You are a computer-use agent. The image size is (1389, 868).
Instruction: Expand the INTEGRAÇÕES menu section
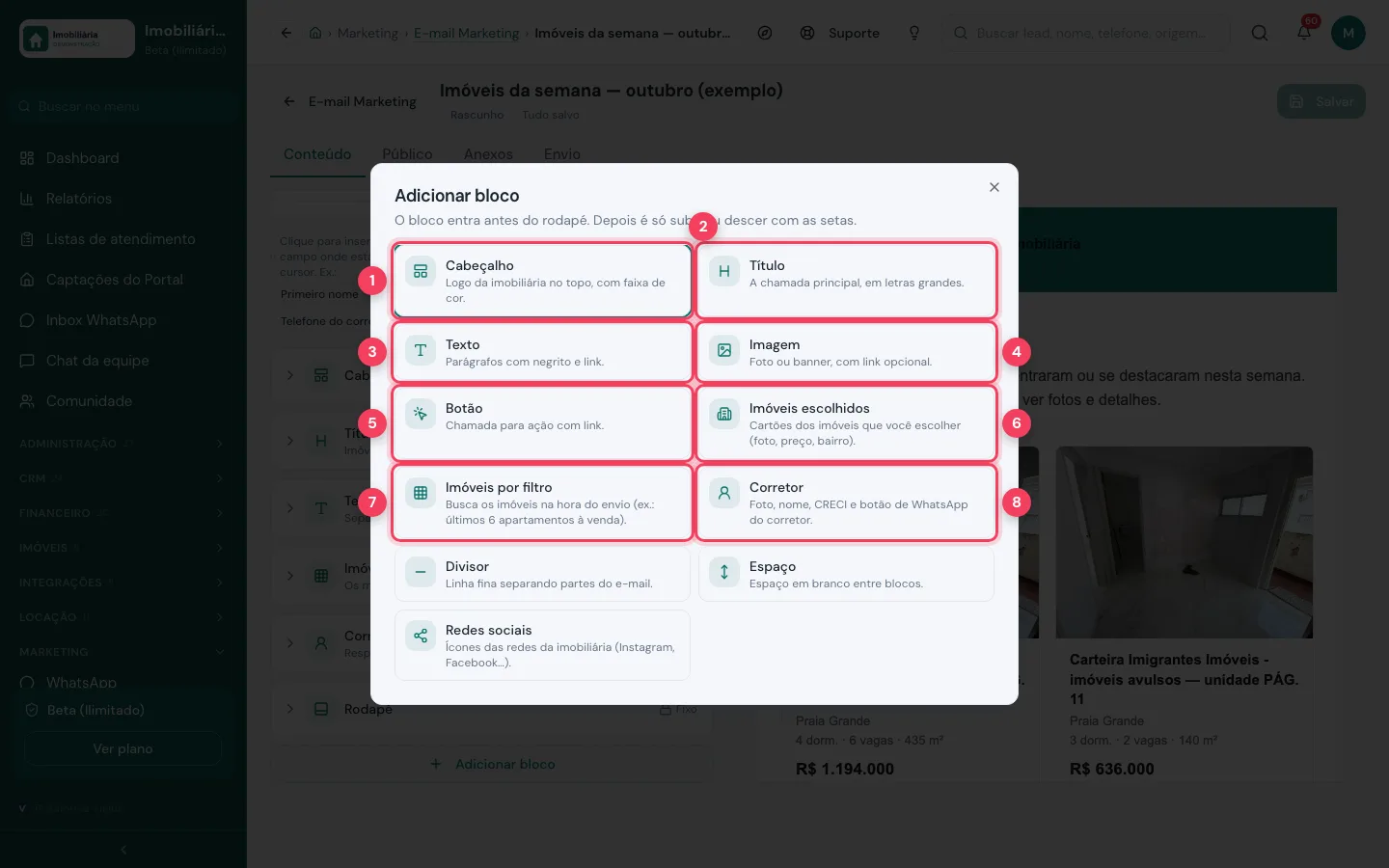(123, 583)
